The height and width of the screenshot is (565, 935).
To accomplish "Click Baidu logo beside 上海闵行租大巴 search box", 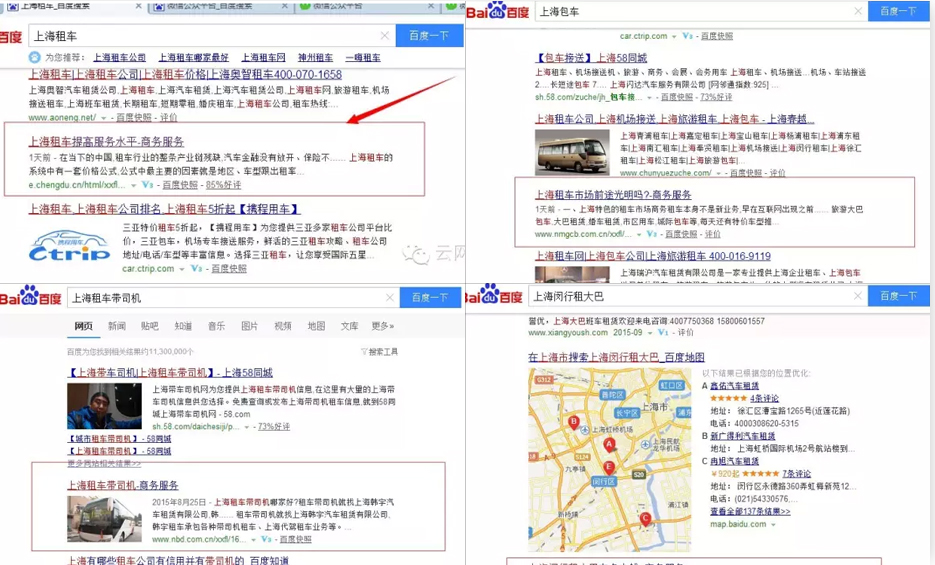I will click(x=494, y=295).
